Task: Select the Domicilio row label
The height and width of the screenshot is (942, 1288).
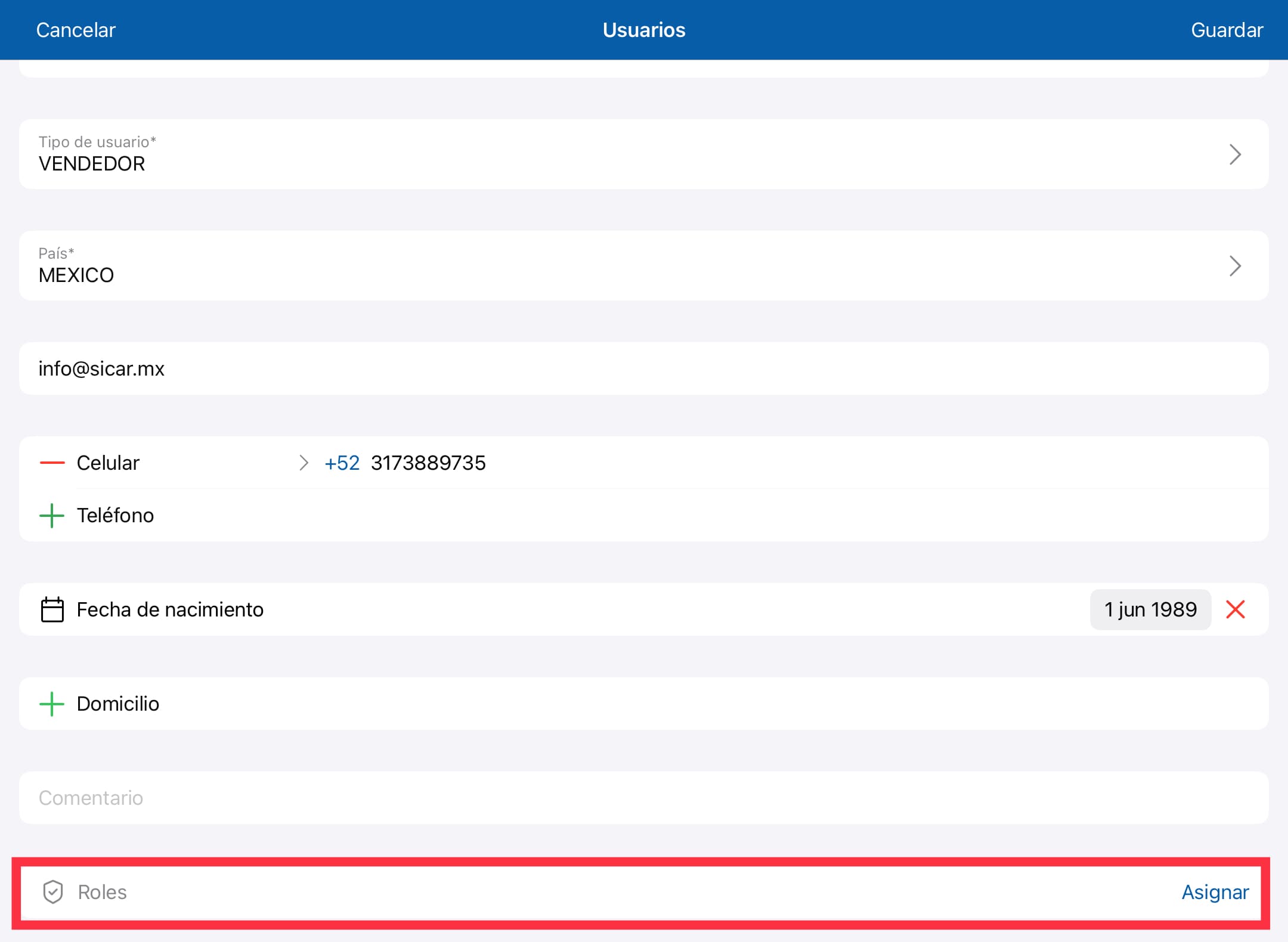Action: click(117, 704)
